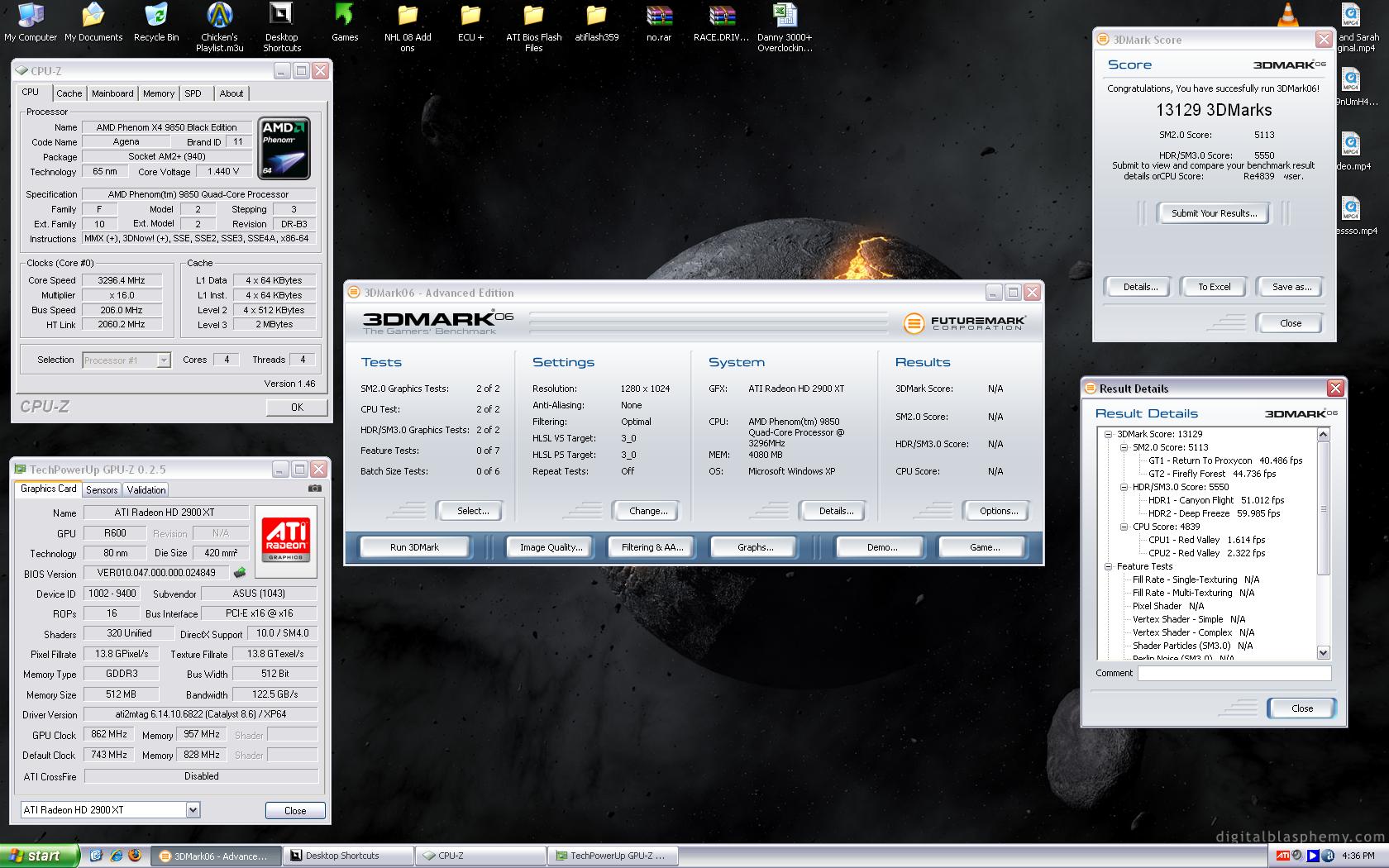Open Desktop Shortcuts icon
1389x868 pixels.
tap(282, 27)
